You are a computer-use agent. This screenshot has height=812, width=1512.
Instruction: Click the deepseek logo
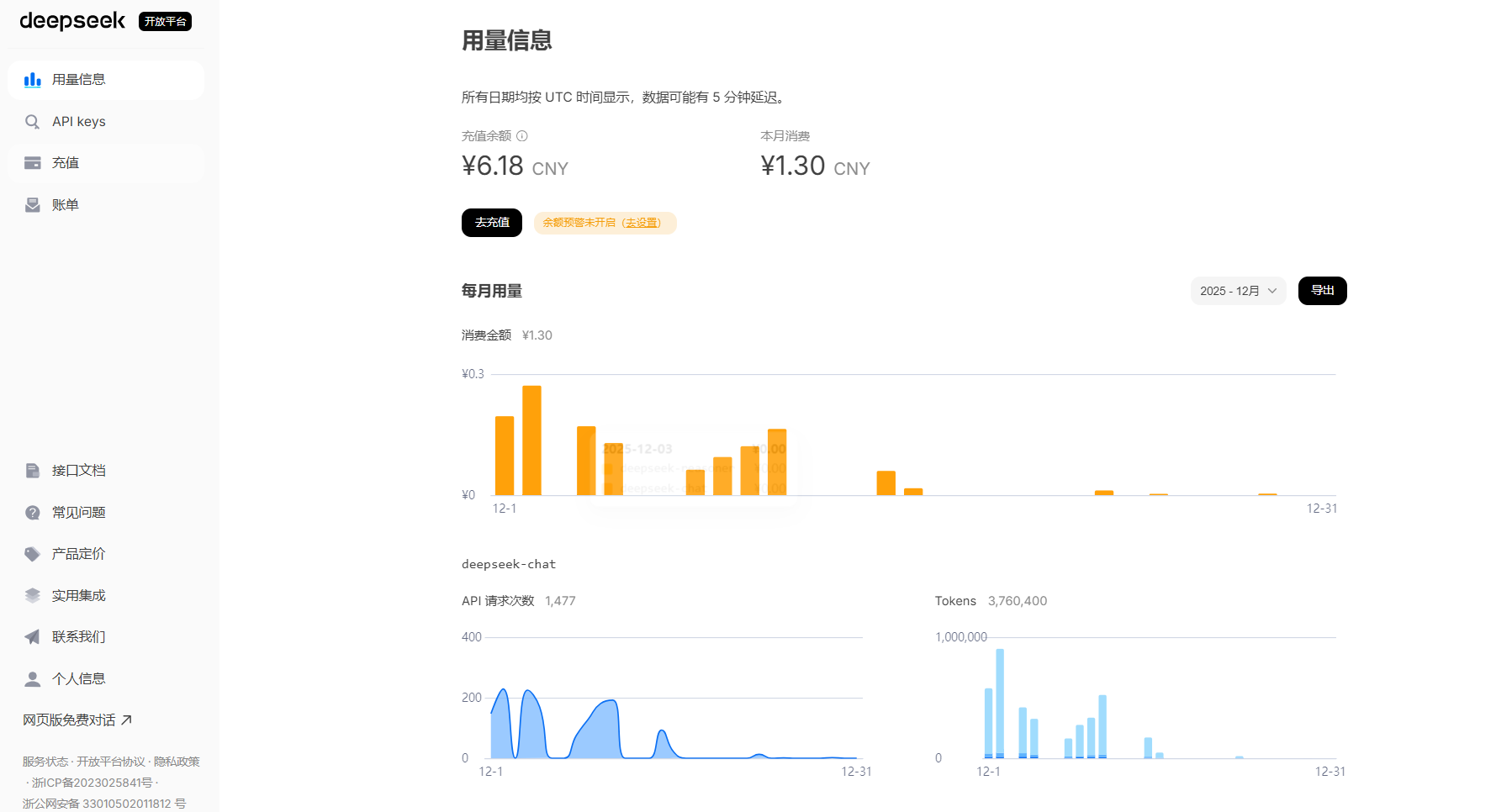(72, 21)
